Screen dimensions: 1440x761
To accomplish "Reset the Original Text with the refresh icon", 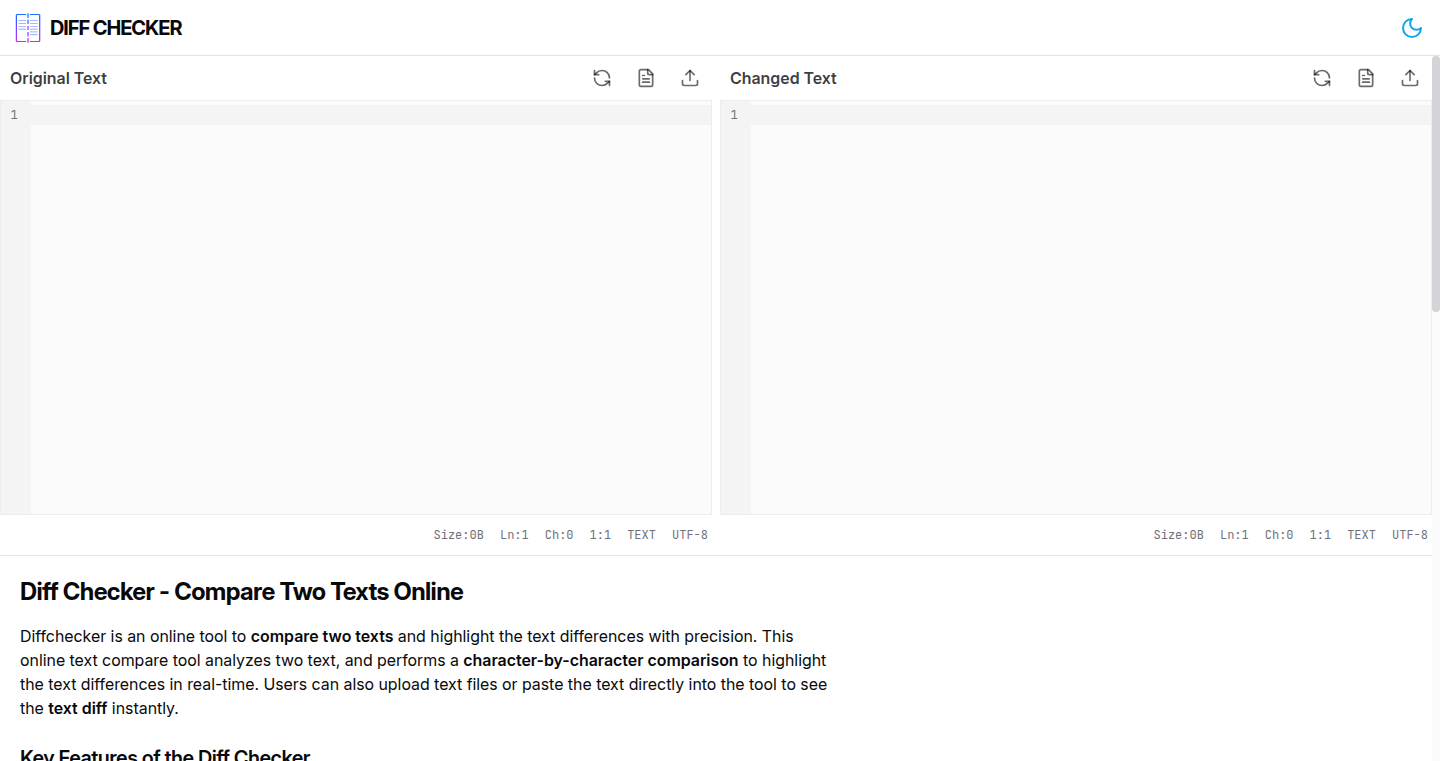I will [602, 78].
